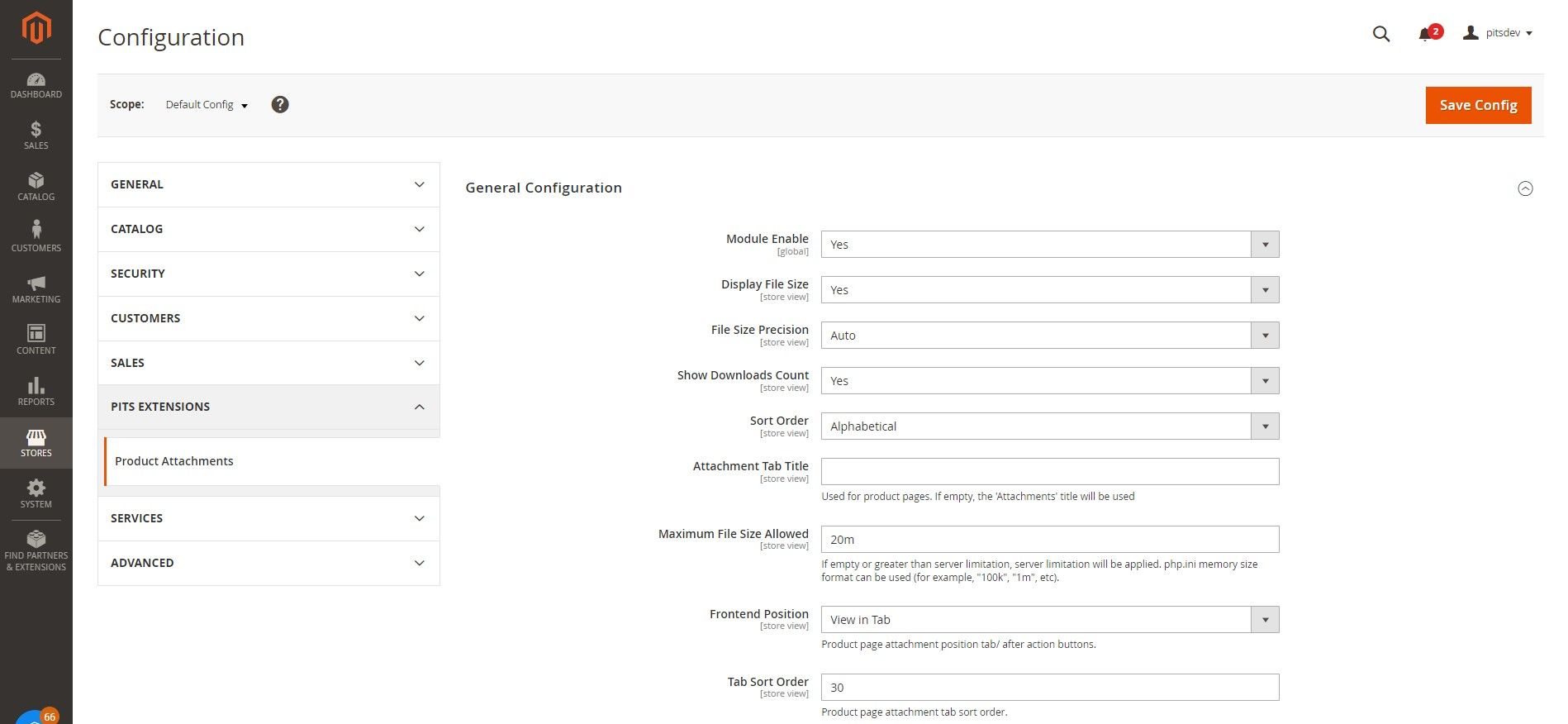The height and width of the screenshot is (724, 1568).
Task: Collapse the General Configuration section
Action: 1525,188
